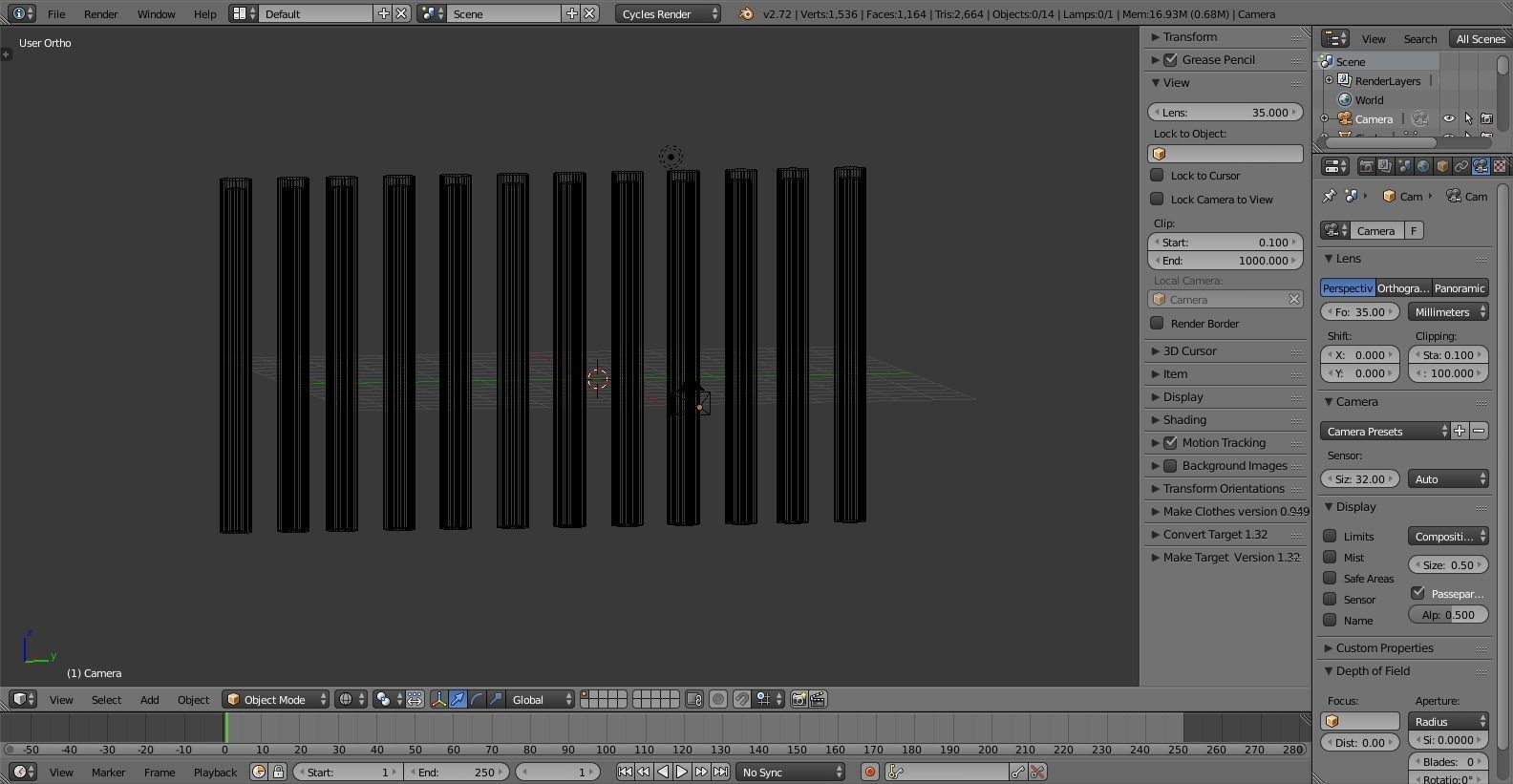Open the Marker menu in timeline
The height and width of the screenshot is (784, 1513).
coord(108,772)
